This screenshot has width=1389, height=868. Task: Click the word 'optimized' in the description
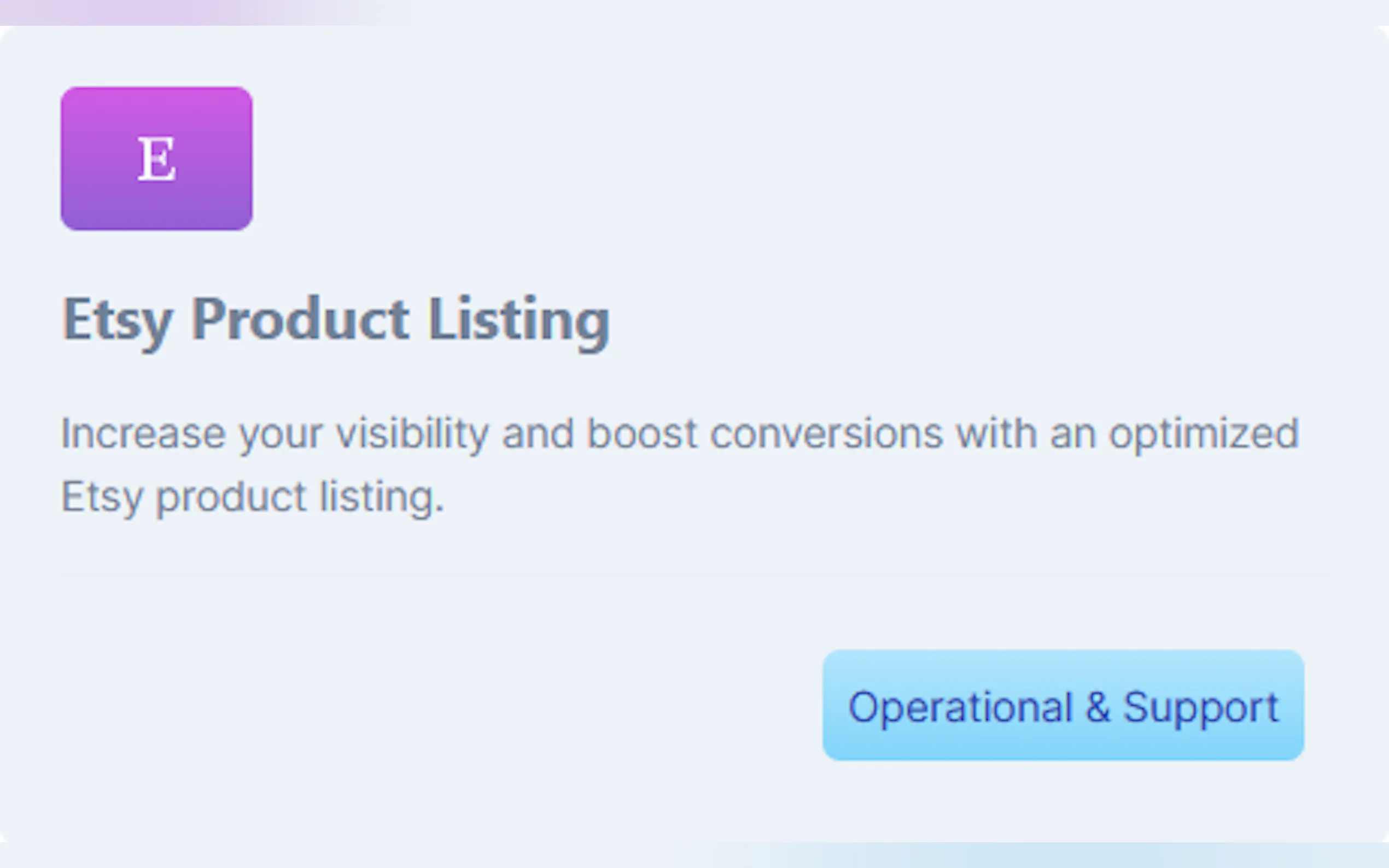click(1204, 435)
